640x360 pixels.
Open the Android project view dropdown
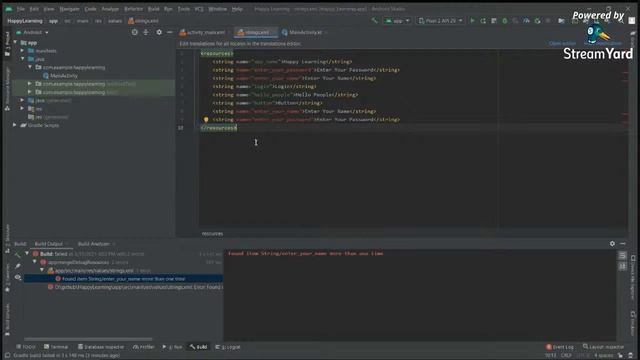(x=32, y=32)
